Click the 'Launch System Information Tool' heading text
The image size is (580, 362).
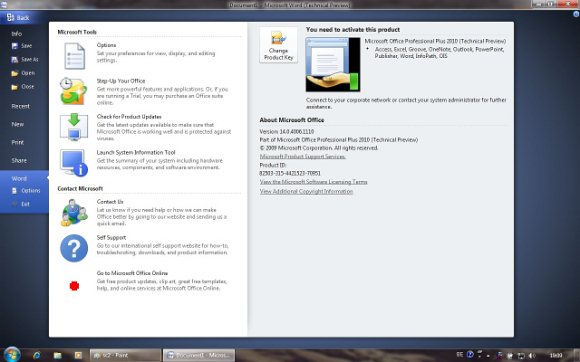point(136,152)
